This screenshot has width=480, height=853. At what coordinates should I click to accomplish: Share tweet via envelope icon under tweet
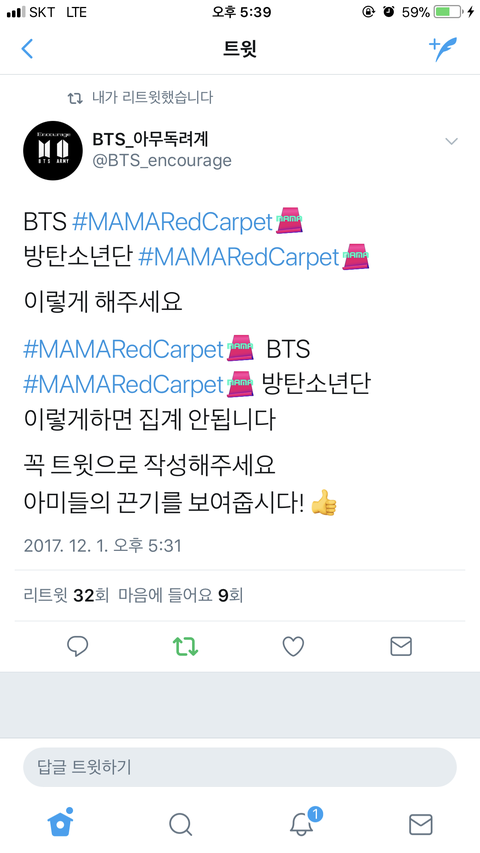401,646
